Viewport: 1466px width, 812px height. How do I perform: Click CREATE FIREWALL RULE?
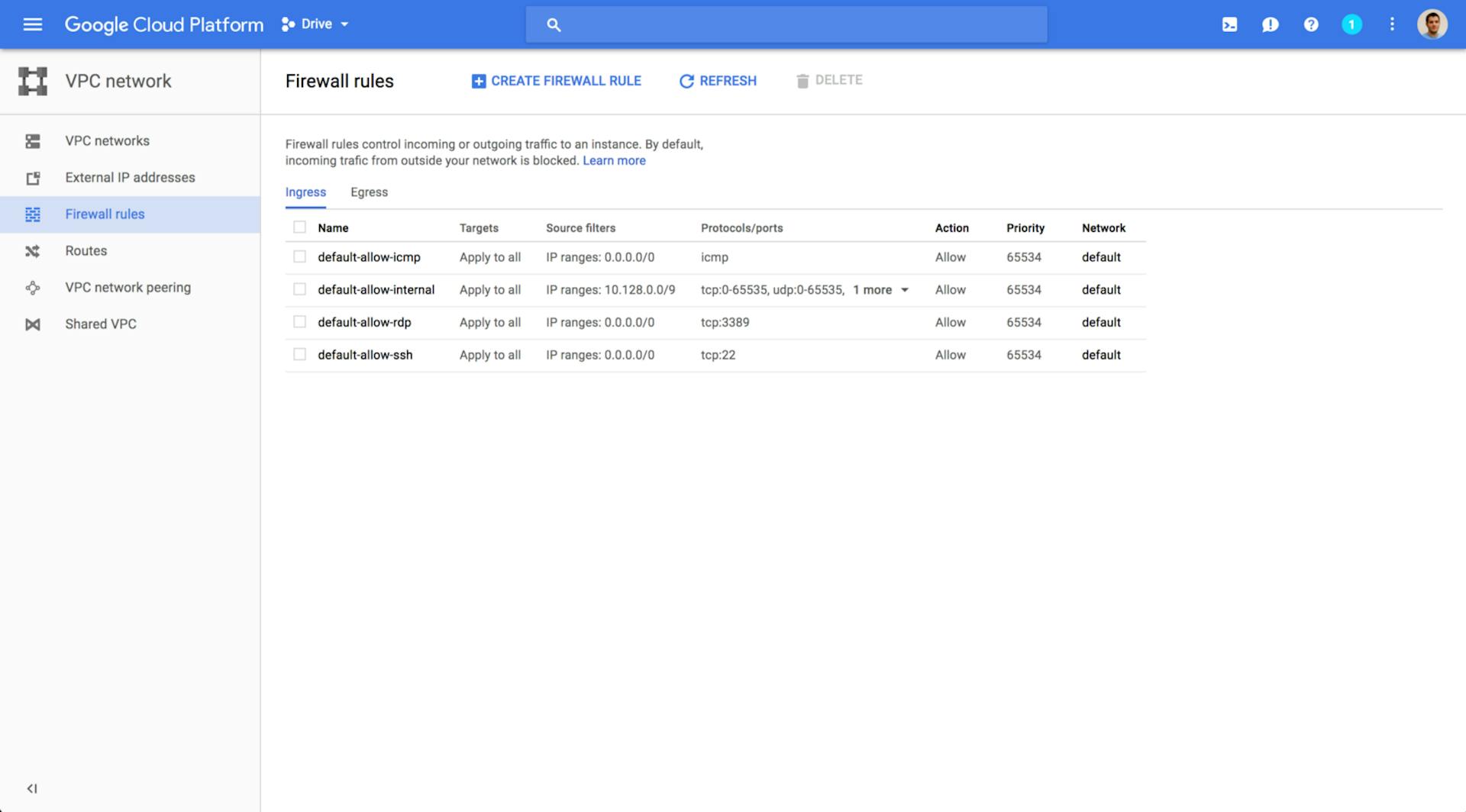click(556, 80)
